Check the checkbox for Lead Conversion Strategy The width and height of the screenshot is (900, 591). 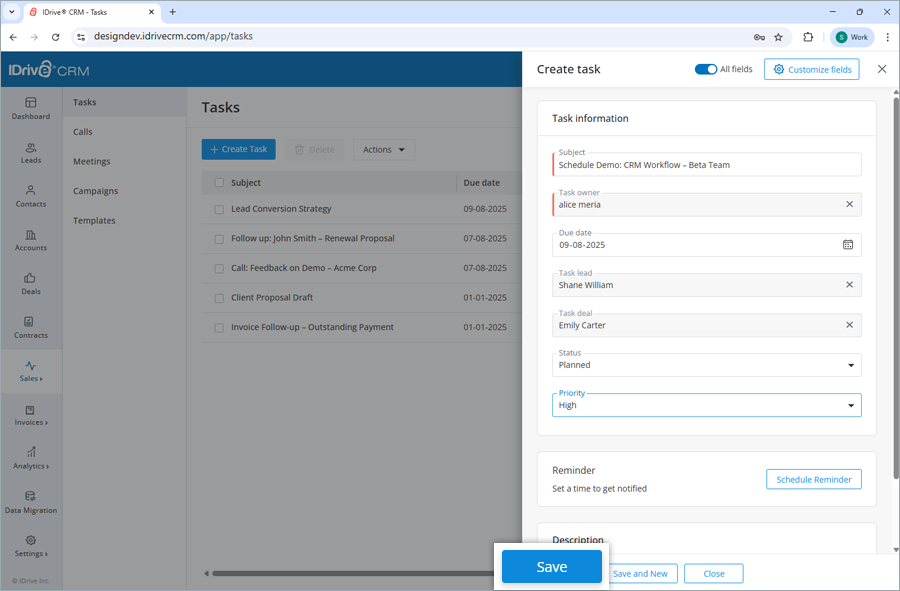click(219, 209)
